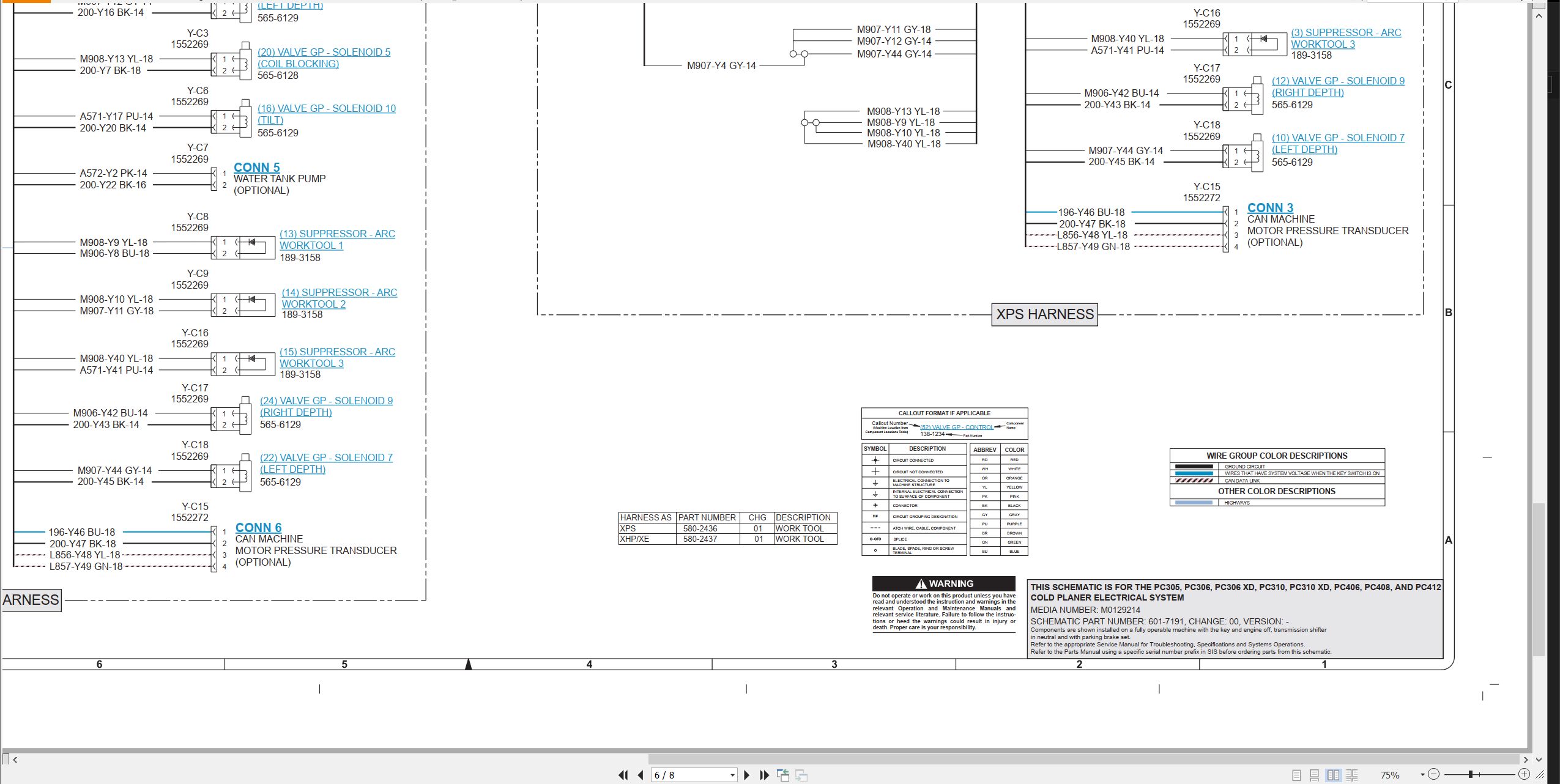Click the previous view navigation icon
The image size is (1560, 784).
coord(783,775)
